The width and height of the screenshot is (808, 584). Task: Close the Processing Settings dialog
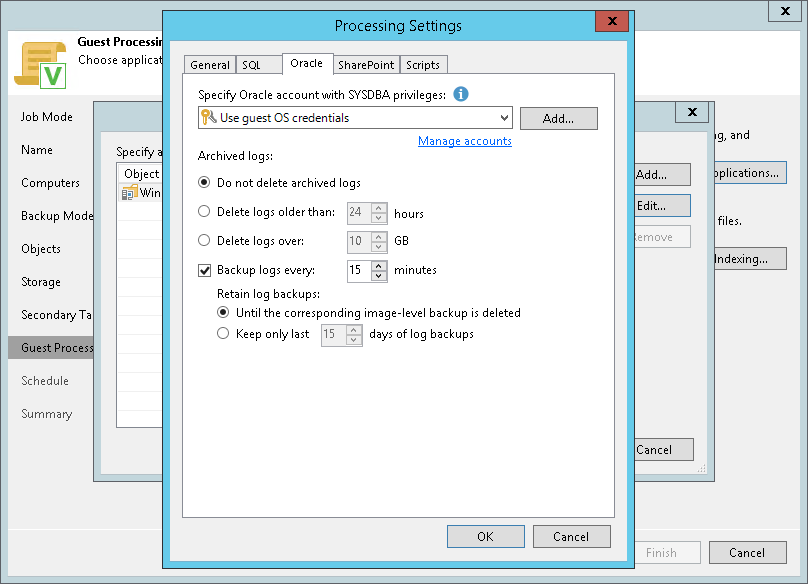(x=612, y=21)
